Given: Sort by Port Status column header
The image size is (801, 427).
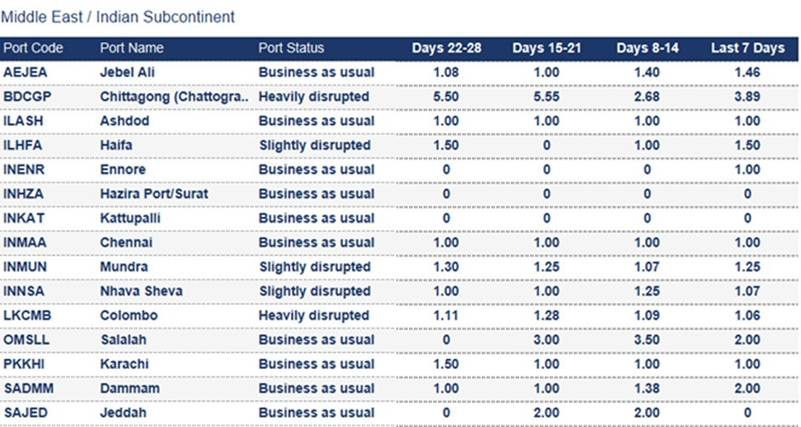Looking at the screenshot, I should [x=291, y=48].
